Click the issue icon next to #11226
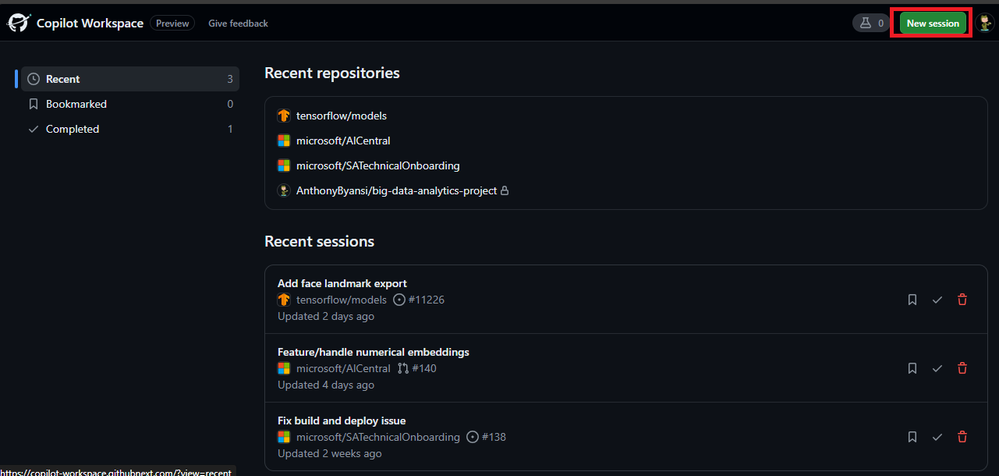 coord(399,299)
